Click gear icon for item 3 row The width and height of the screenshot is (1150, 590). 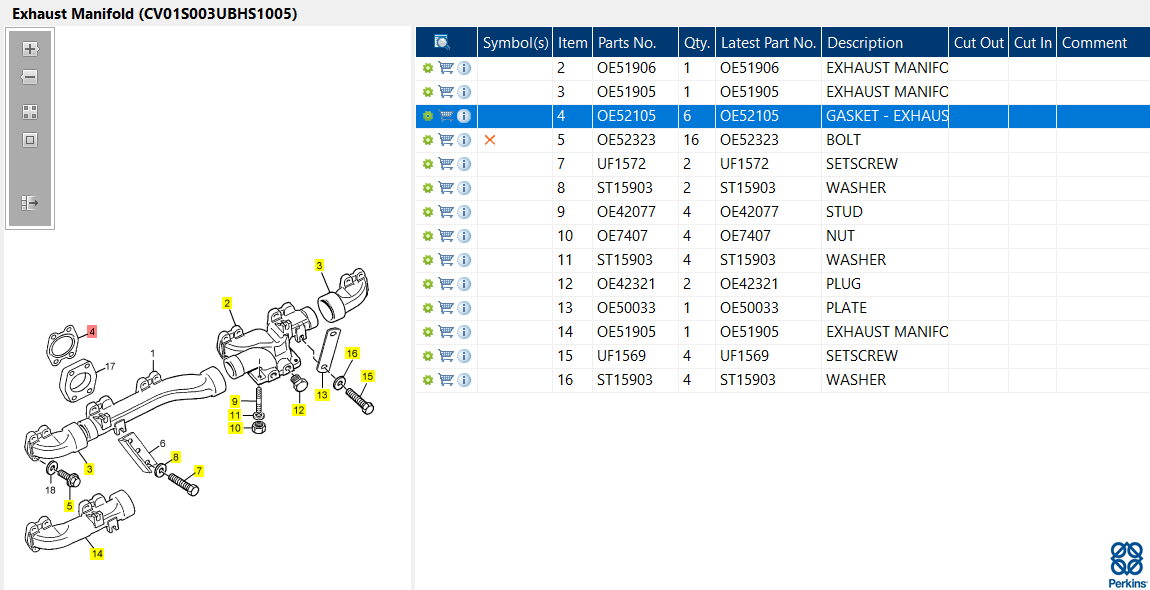(x=428, y=92)
